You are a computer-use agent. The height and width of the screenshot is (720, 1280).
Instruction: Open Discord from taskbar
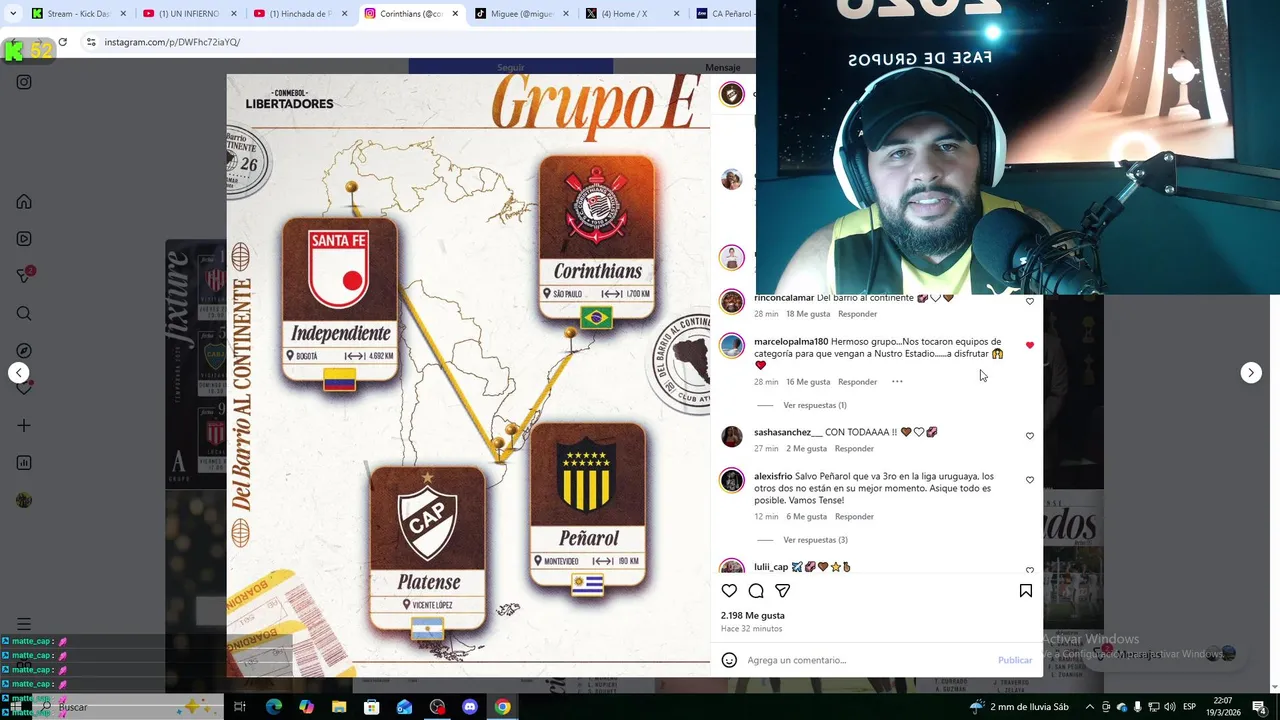click(x=470, y=707)
